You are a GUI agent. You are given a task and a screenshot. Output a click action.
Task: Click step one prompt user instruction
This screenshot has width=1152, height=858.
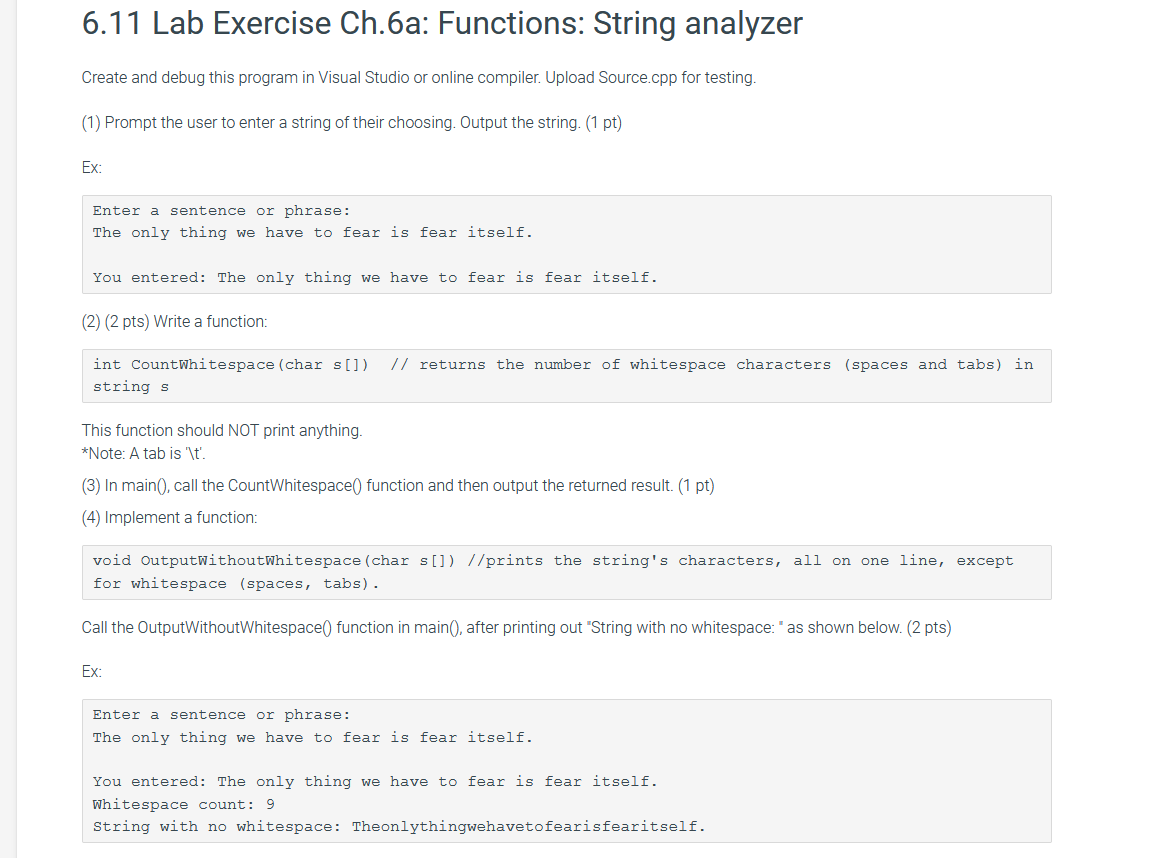pos(351,123)
